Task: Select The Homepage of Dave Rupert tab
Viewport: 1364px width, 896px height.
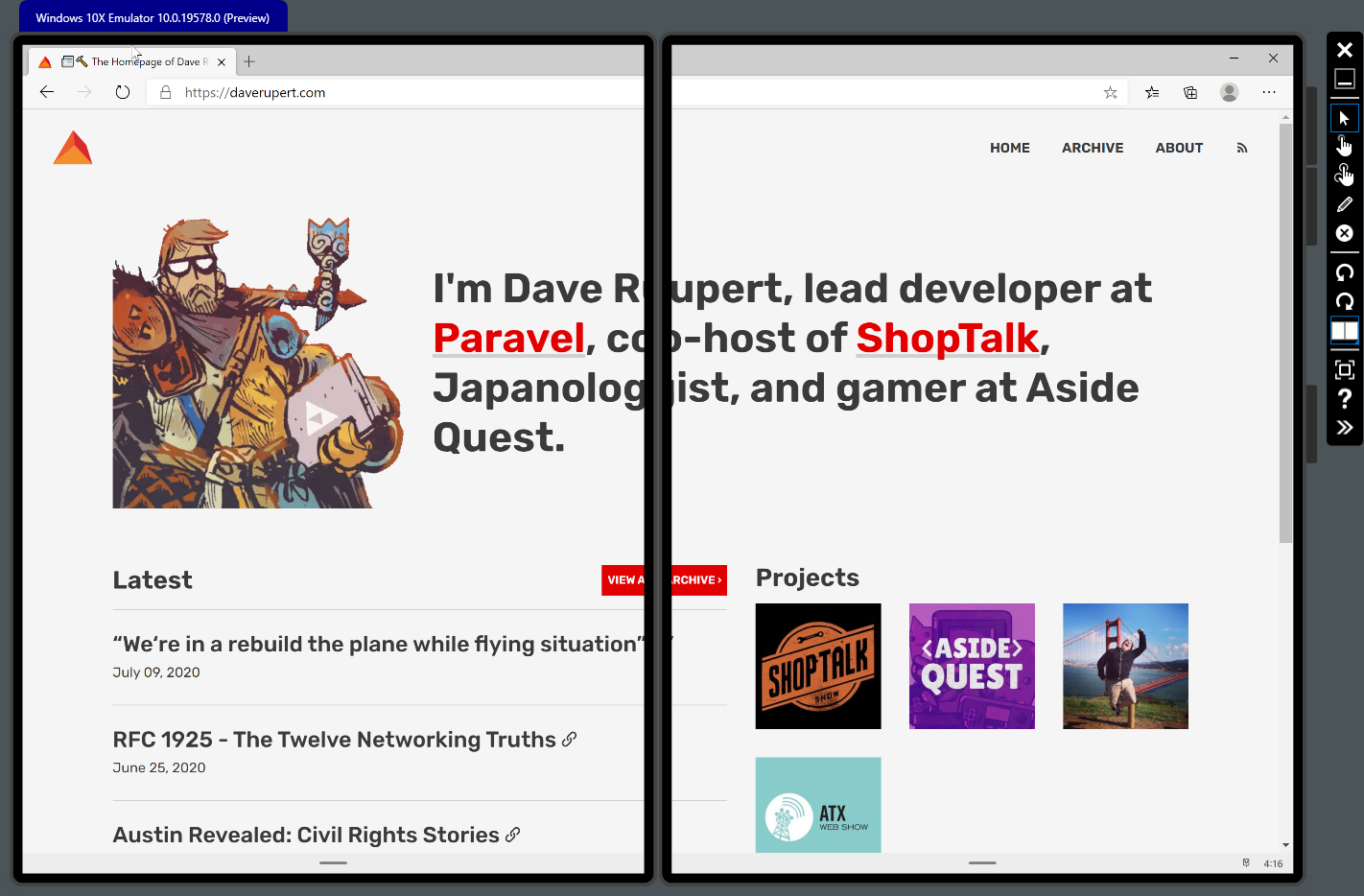Action: (132, 61)
